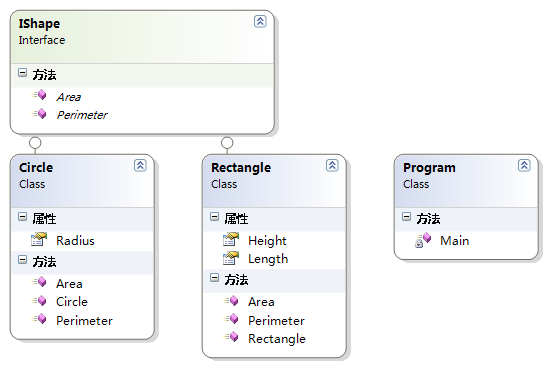Click the Perimeter method icon in IShape
547x366 pixels.
(39, 114)
